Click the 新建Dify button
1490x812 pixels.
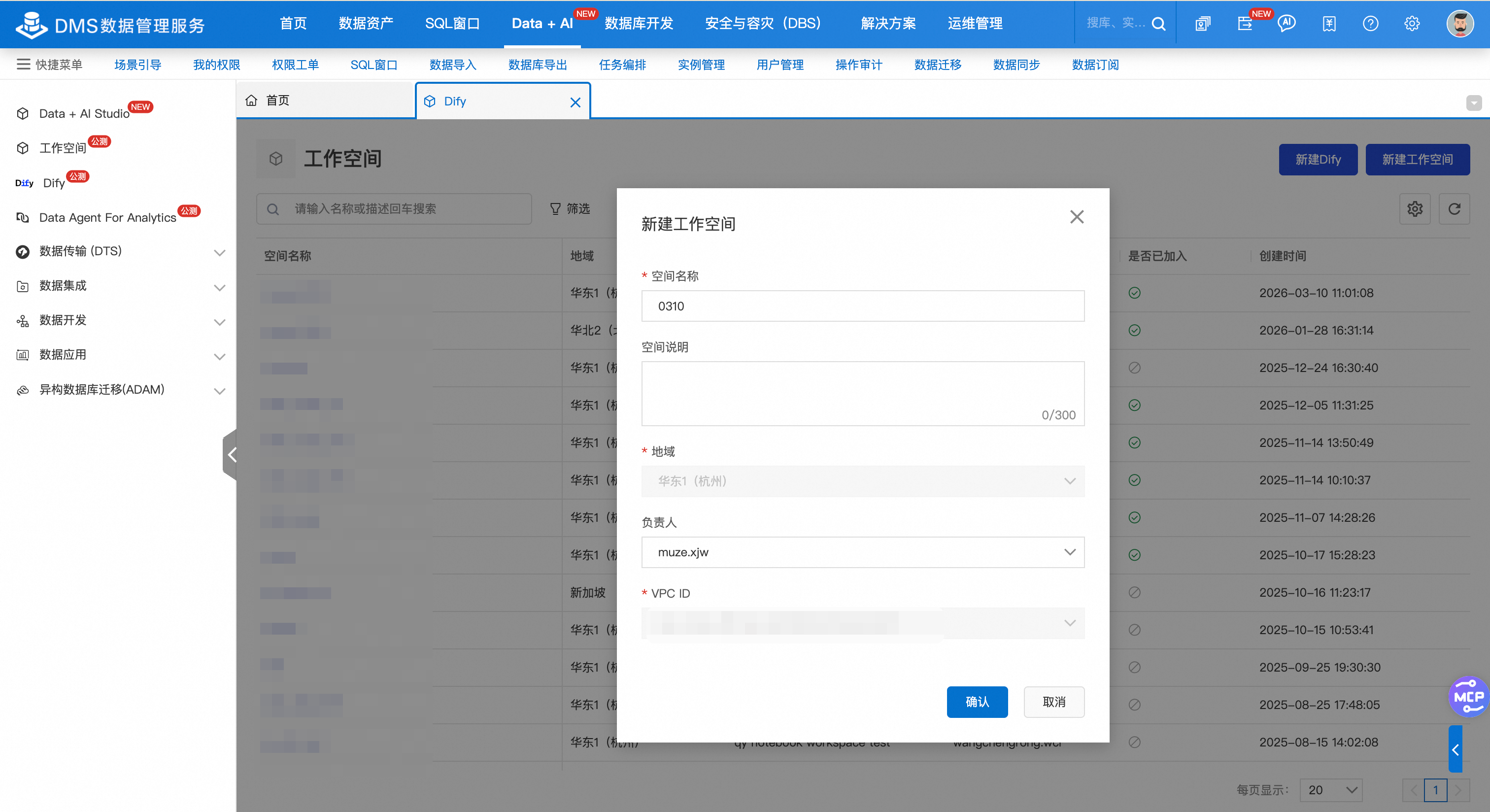click(1318, 160)
